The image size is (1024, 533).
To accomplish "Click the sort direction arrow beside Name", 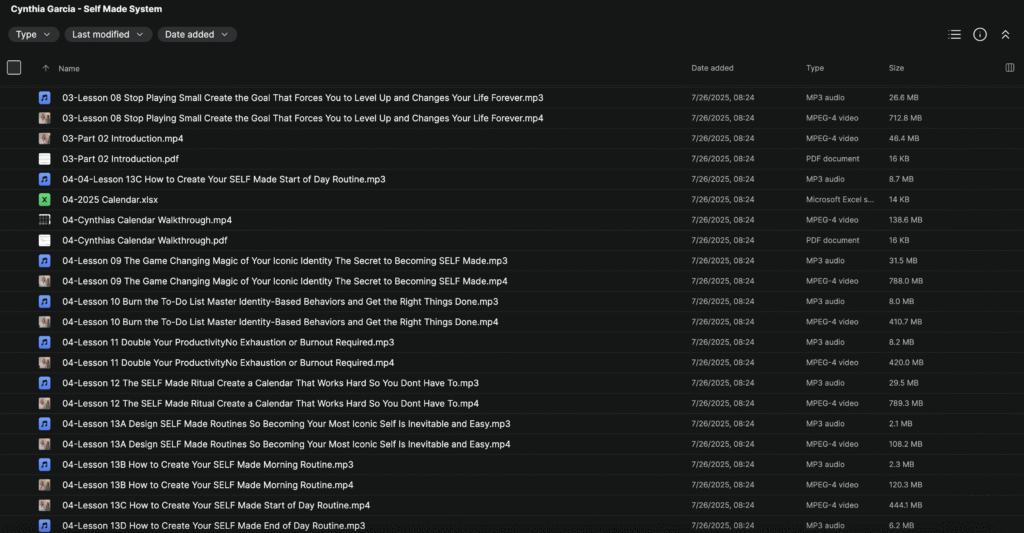I will point(45,69).
